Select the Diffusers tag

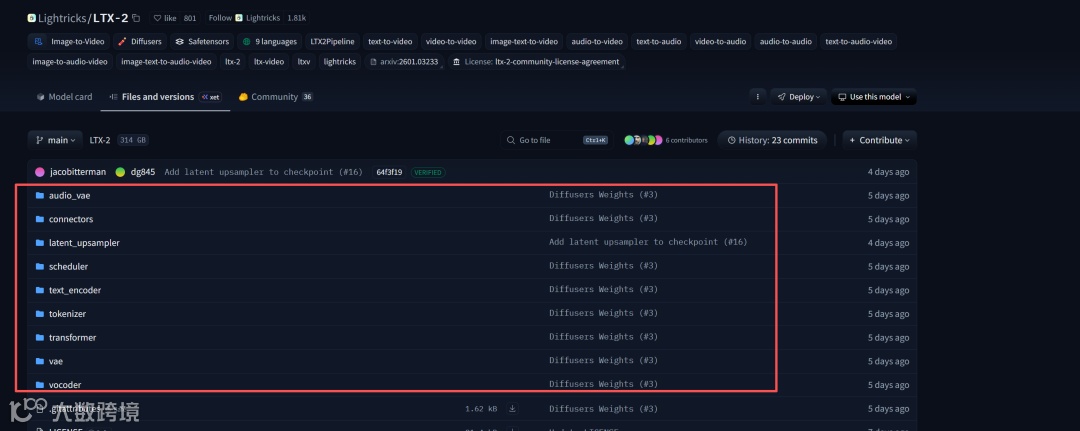tap(139, 41)
